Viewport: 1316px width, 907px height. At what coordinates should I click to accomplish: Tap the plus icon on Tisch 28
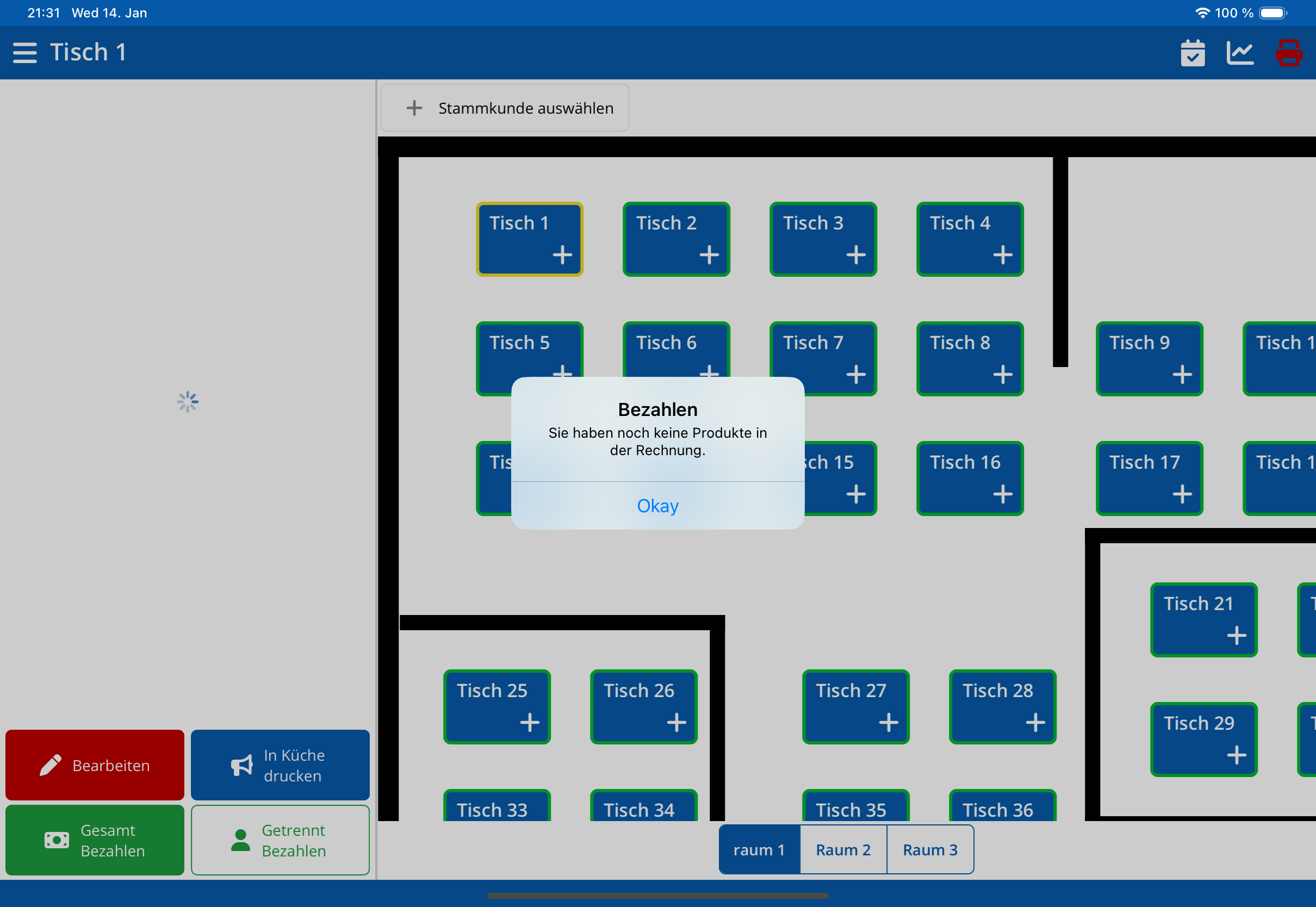pos(1035,722)
